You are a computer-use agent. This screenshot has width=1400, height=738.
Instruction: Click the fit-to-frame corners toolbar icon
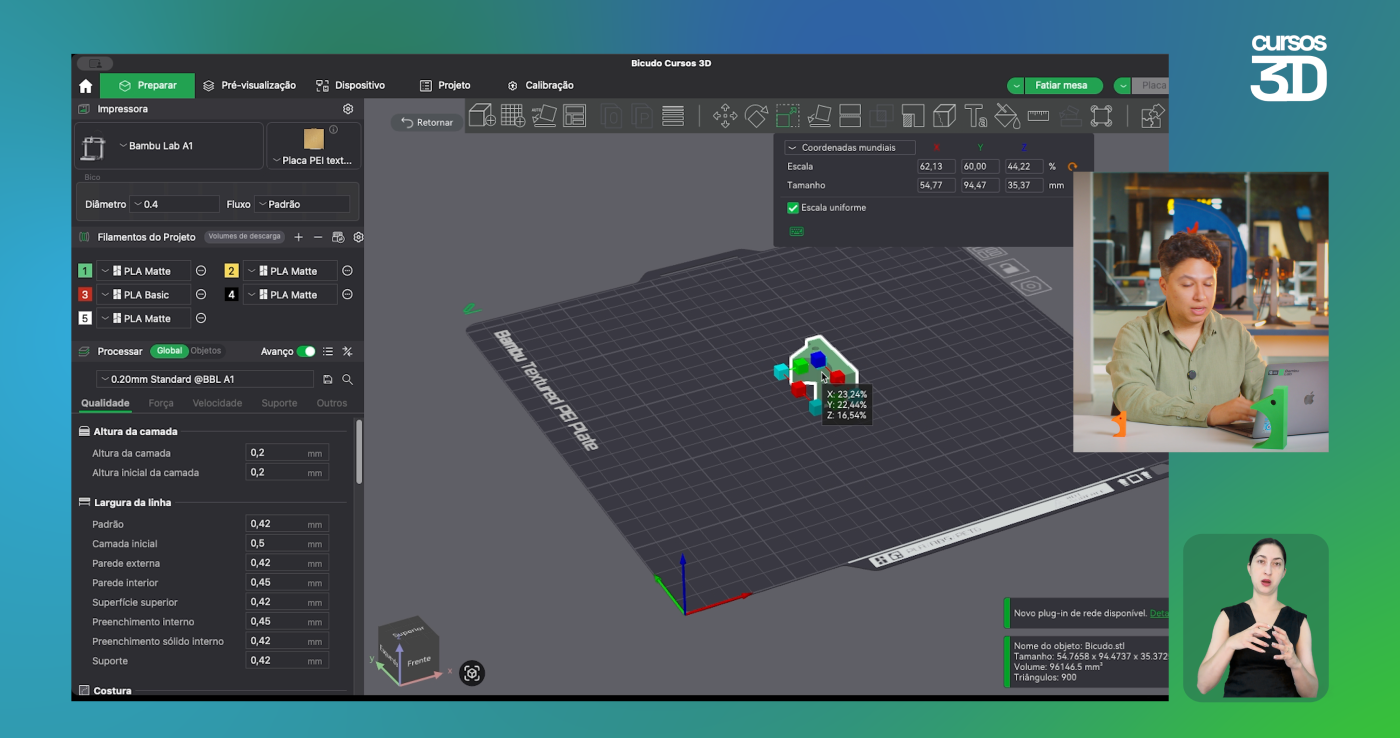tap(1101, 116)
